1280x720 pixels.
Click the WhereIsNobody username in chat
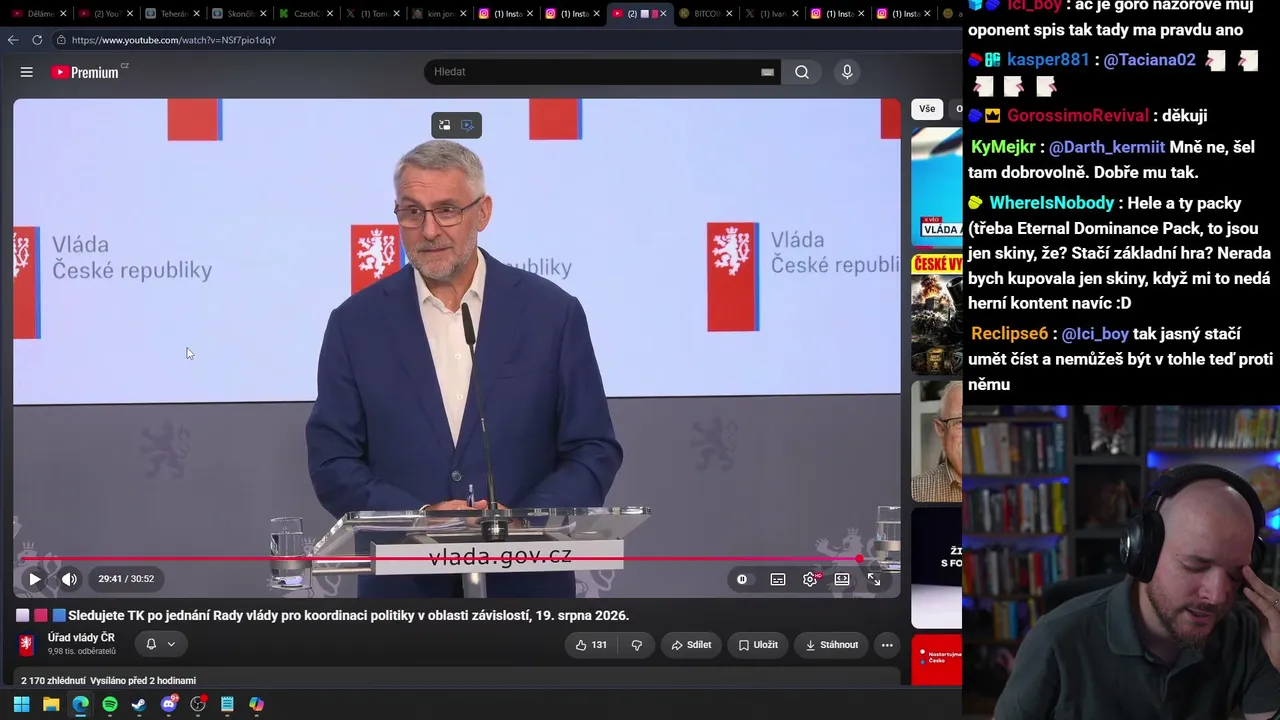1052,203
